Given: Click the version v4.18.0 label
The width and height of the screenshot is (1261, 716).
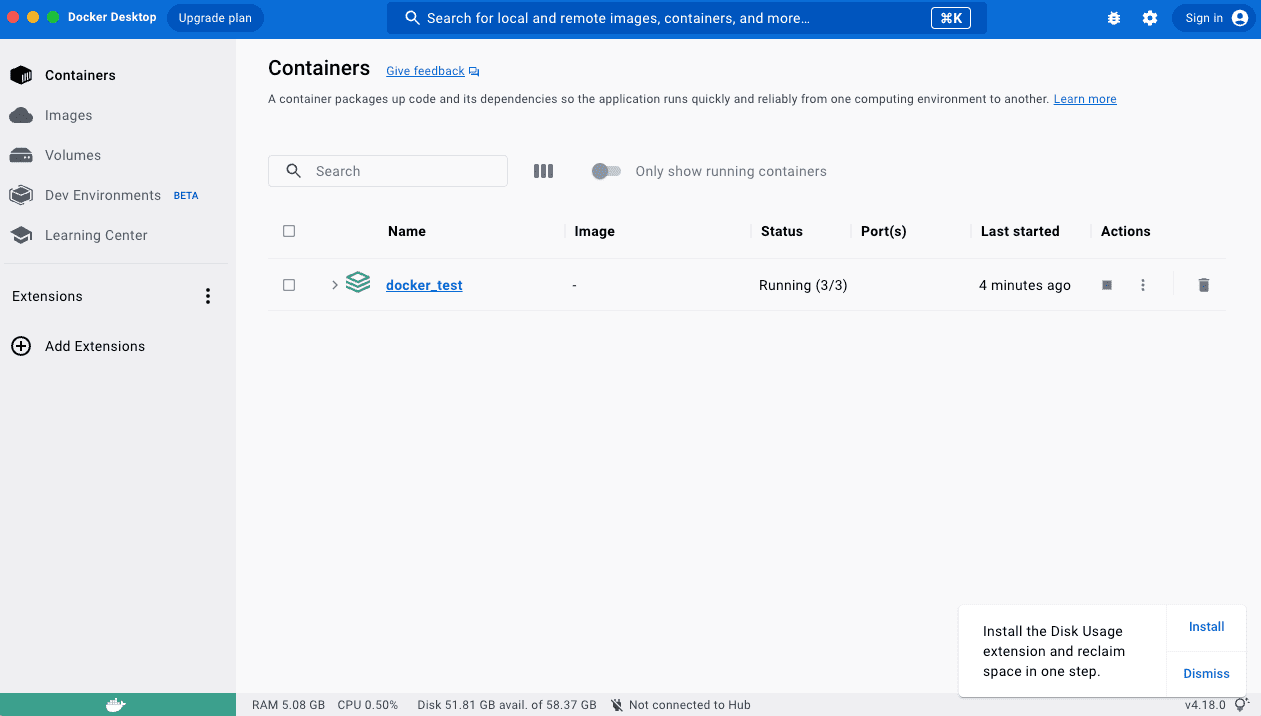Looking at the screenshot, I should (x=1205, y=705).
